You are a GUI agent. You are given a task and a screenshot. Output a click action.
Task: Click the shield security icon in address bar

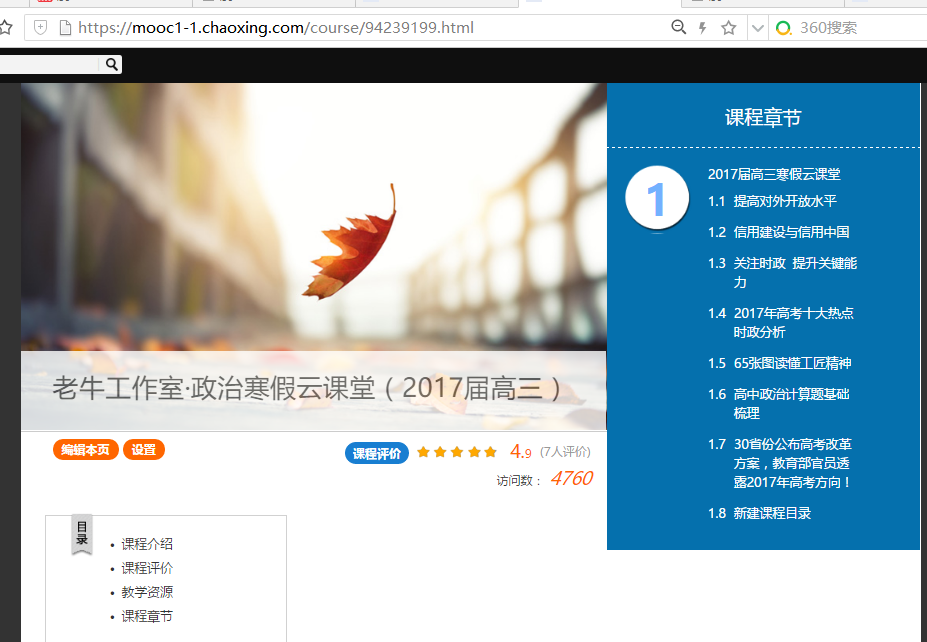(40, 27)
